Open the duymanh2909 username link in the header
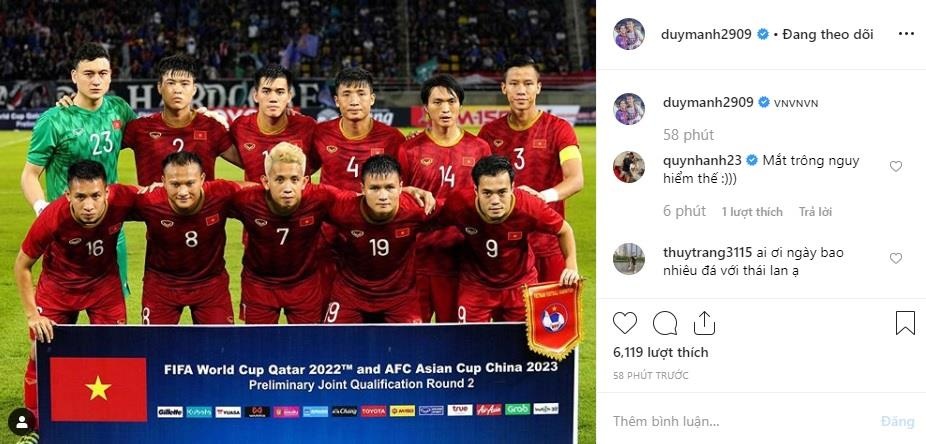The width and height of the screenshot is (926, 444). (x=706, y=34)
